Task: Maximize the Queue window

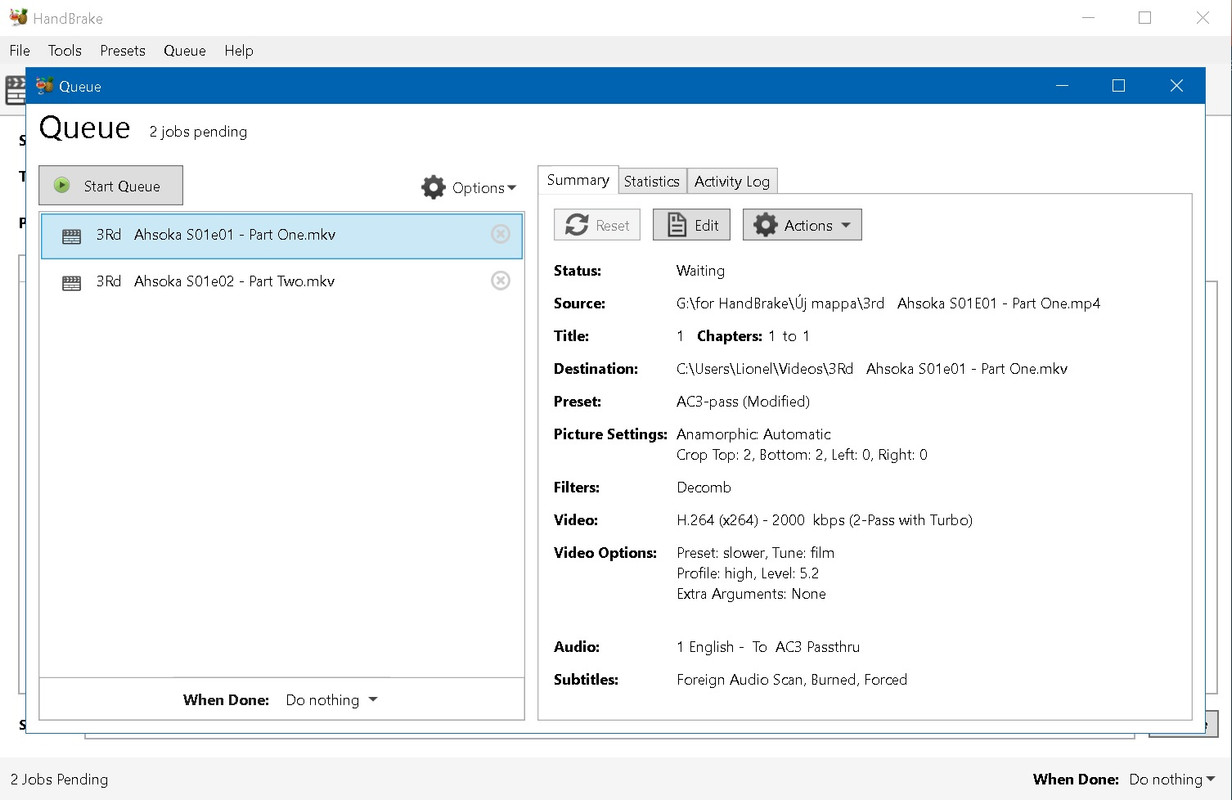Action: 1119,86
